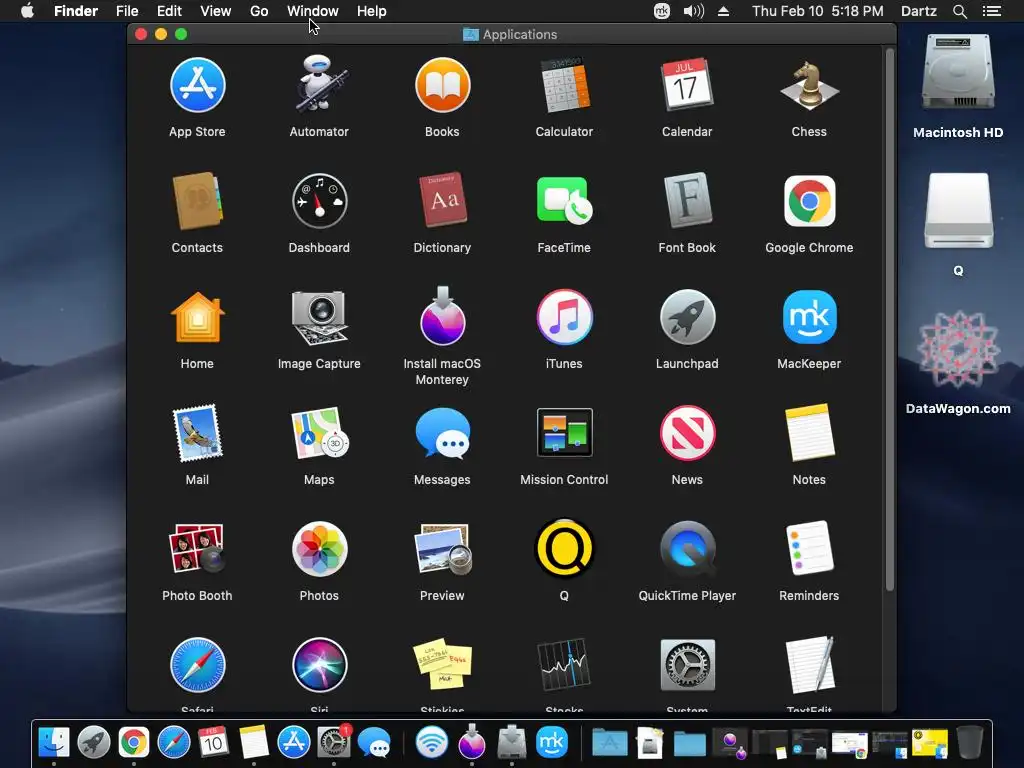Open Spotlight search magnifier
1024x768 pixels.
click(959, 11)
